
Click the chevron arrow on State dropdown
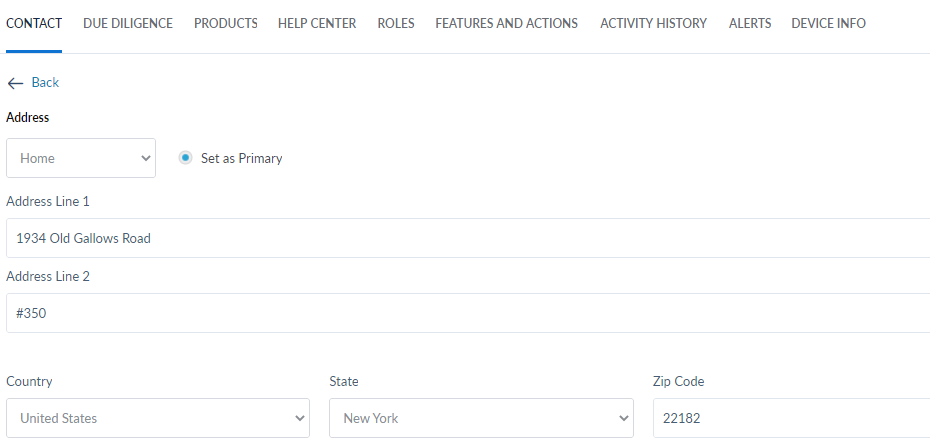tap(625, 418)
